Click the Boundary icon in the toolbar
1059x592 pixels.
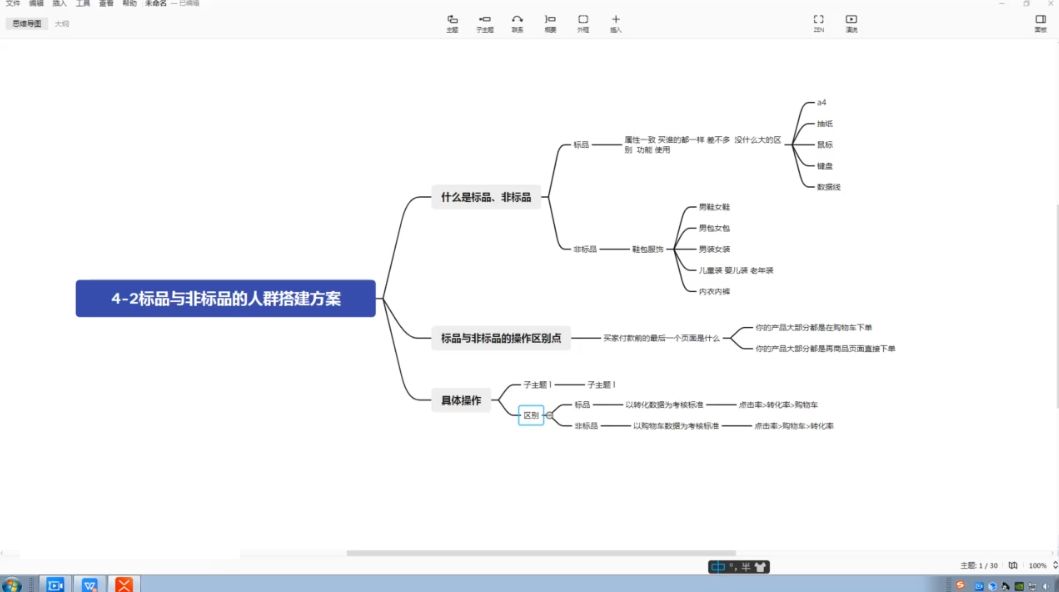pos(583,20)
